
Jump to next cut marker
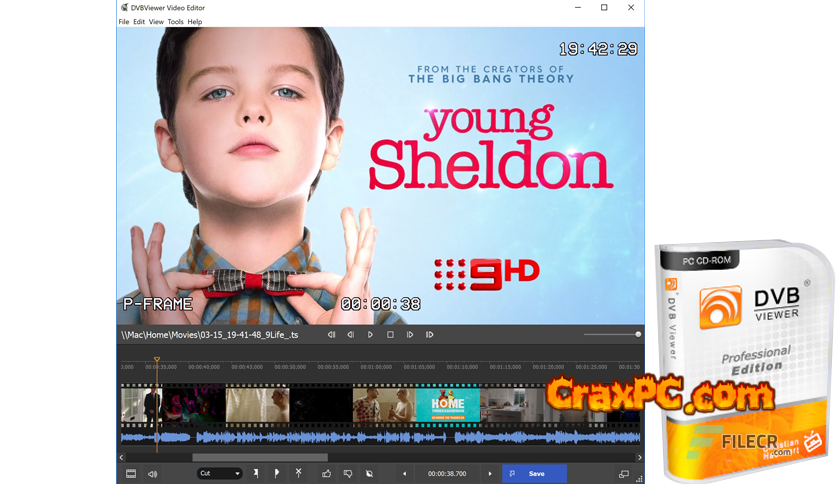(429, 335)
